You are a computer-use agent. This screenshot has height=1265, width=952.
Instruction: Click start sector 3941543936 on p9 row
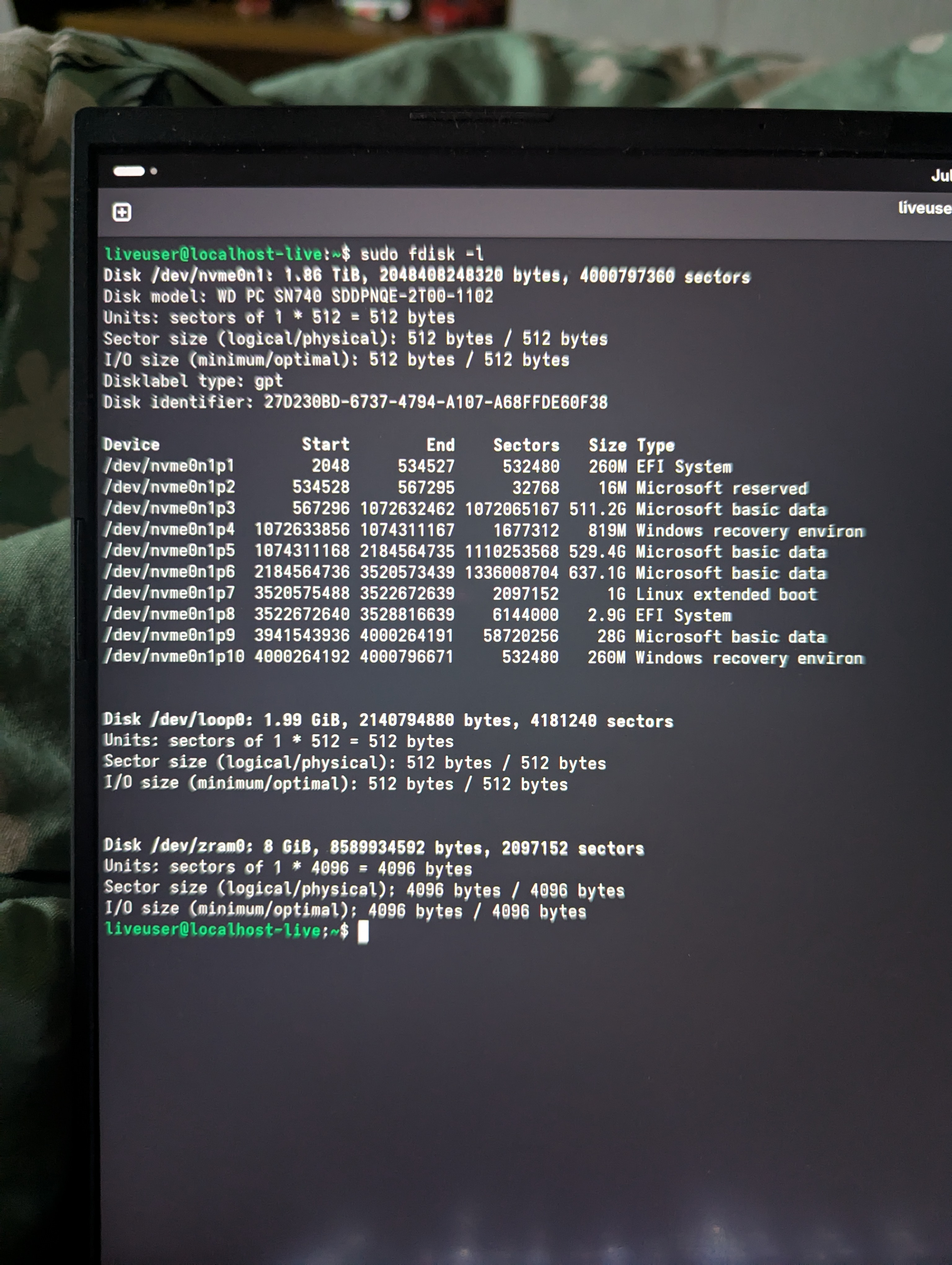[x=302, y=635]
